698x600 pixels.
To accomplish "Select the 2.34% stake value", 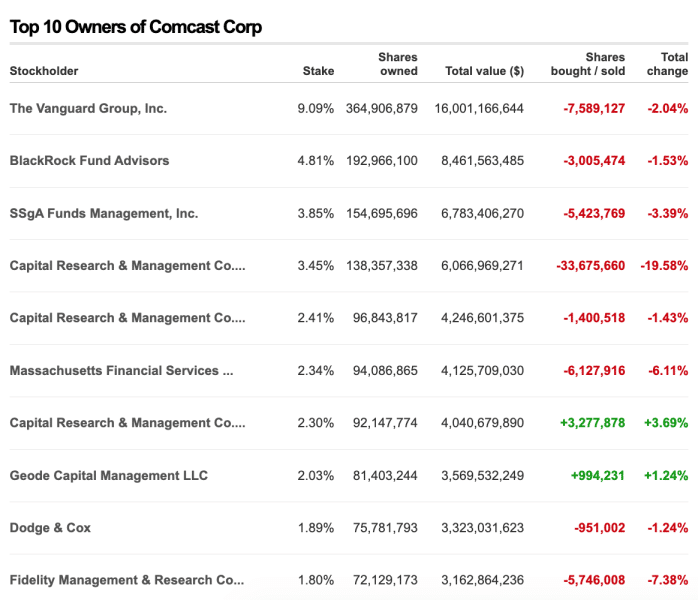I will (316, 370).
